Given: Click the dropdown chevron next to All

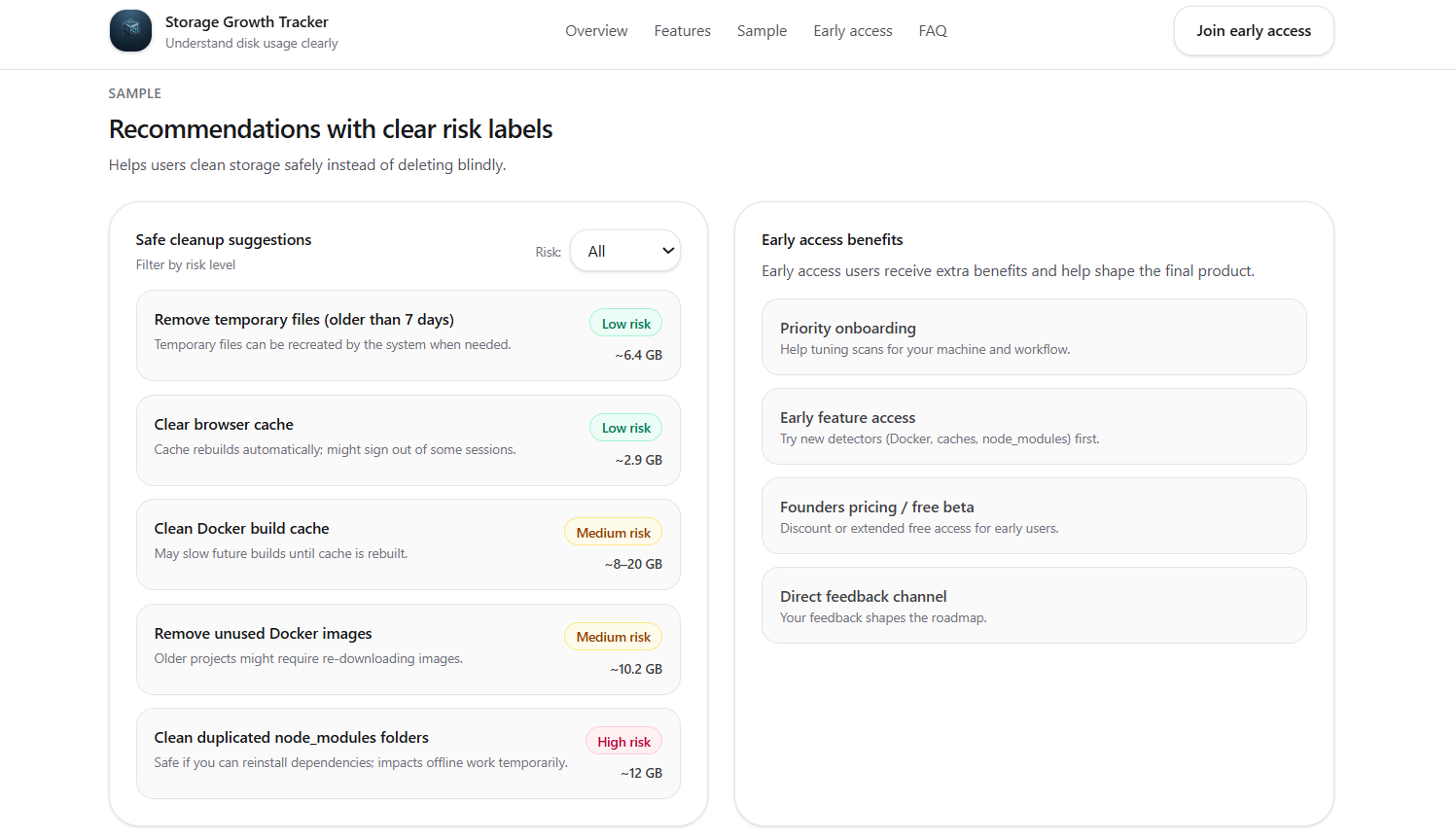Looking at the screenshot, I should (x=666, y=250).
